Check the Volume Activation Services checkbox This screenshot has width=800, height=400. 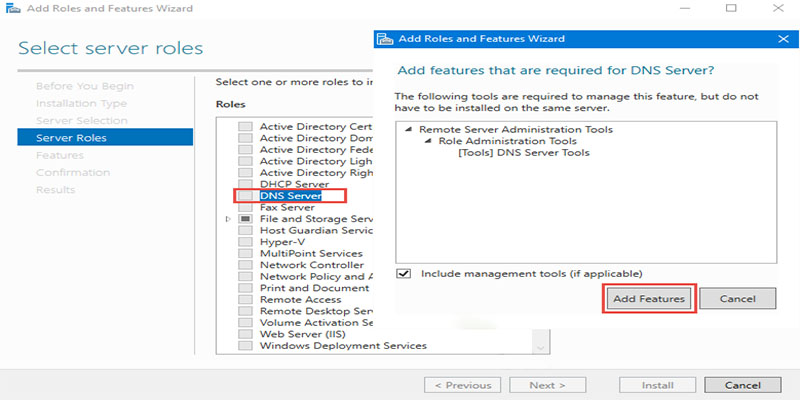click(x=245, y=322)
